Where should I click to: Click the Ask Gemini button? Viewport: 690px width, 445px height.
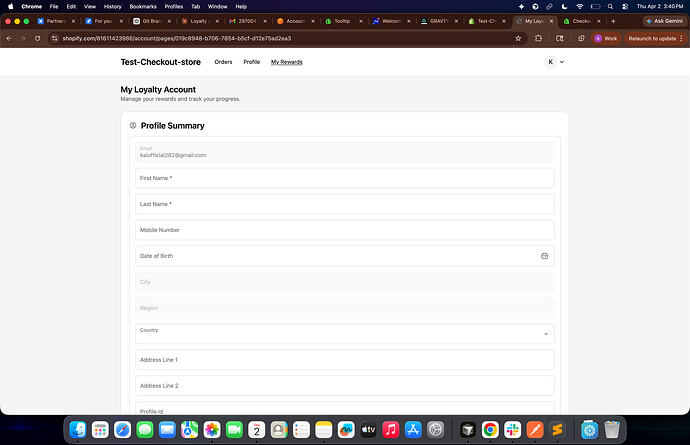[664, 21]
